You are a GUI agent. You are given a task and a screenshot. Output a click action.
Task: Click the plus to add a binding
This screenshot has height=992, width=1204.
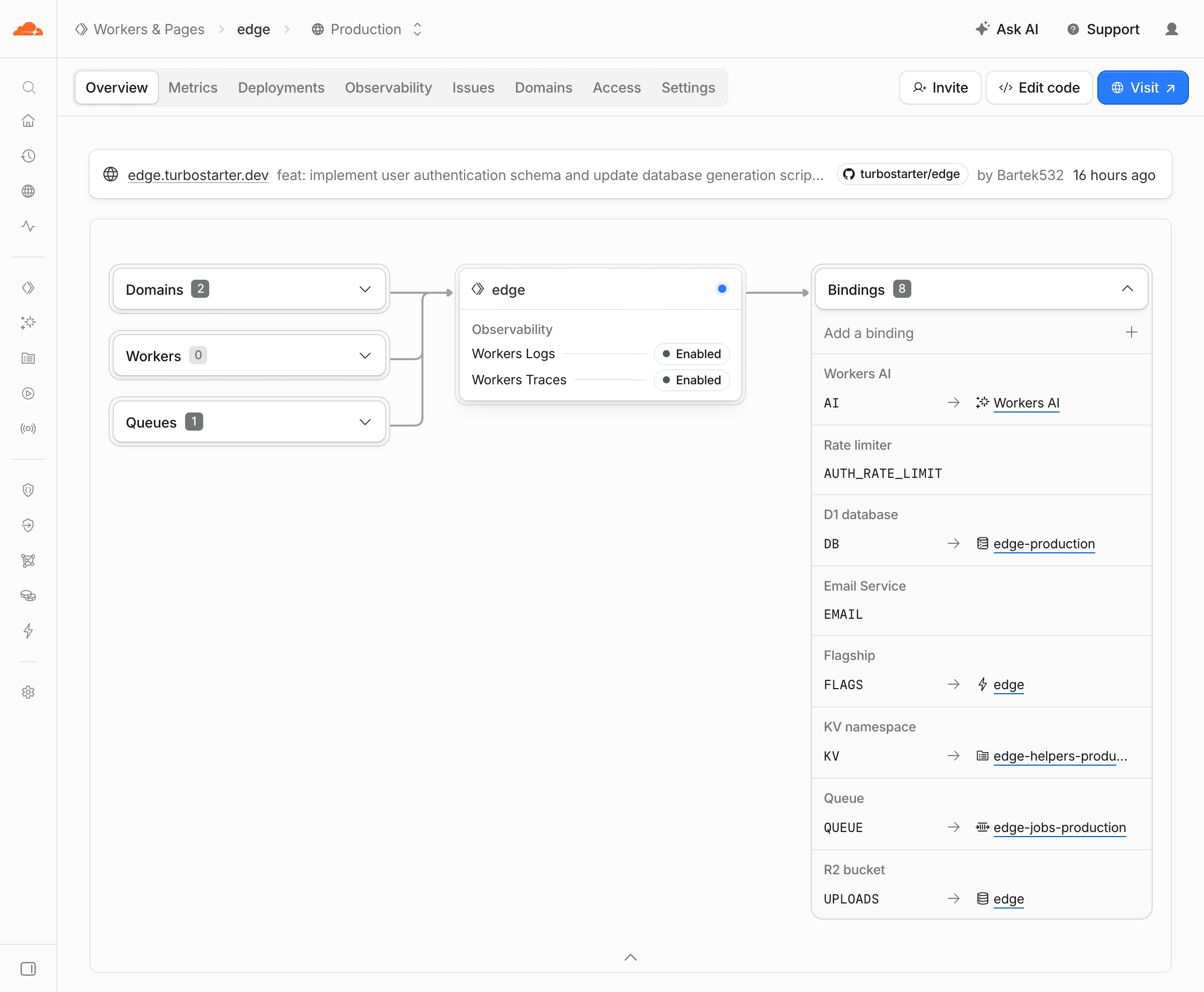[1131, 333]
